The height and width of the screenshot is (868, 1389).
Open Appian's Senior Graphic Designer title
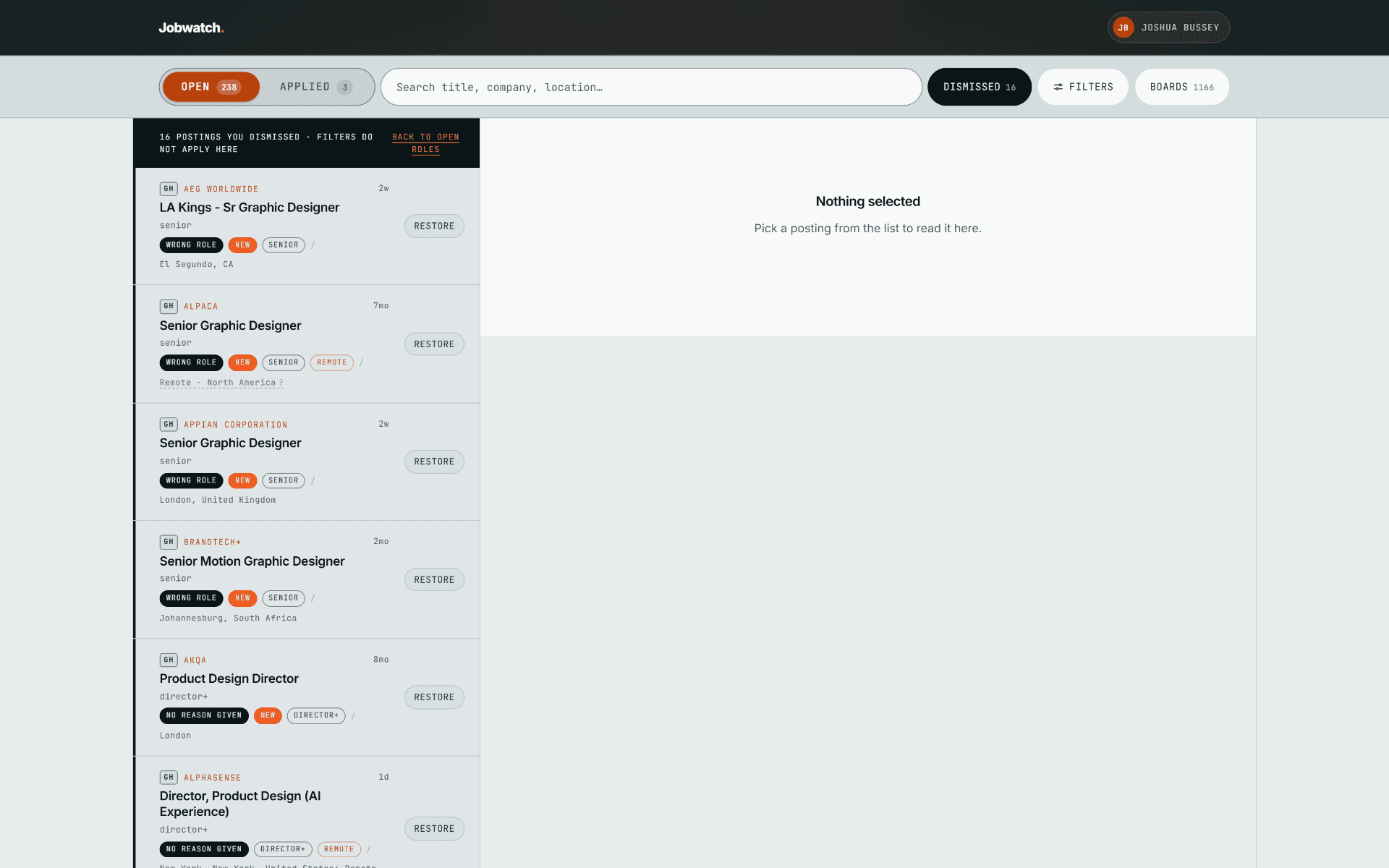[230, 443]
